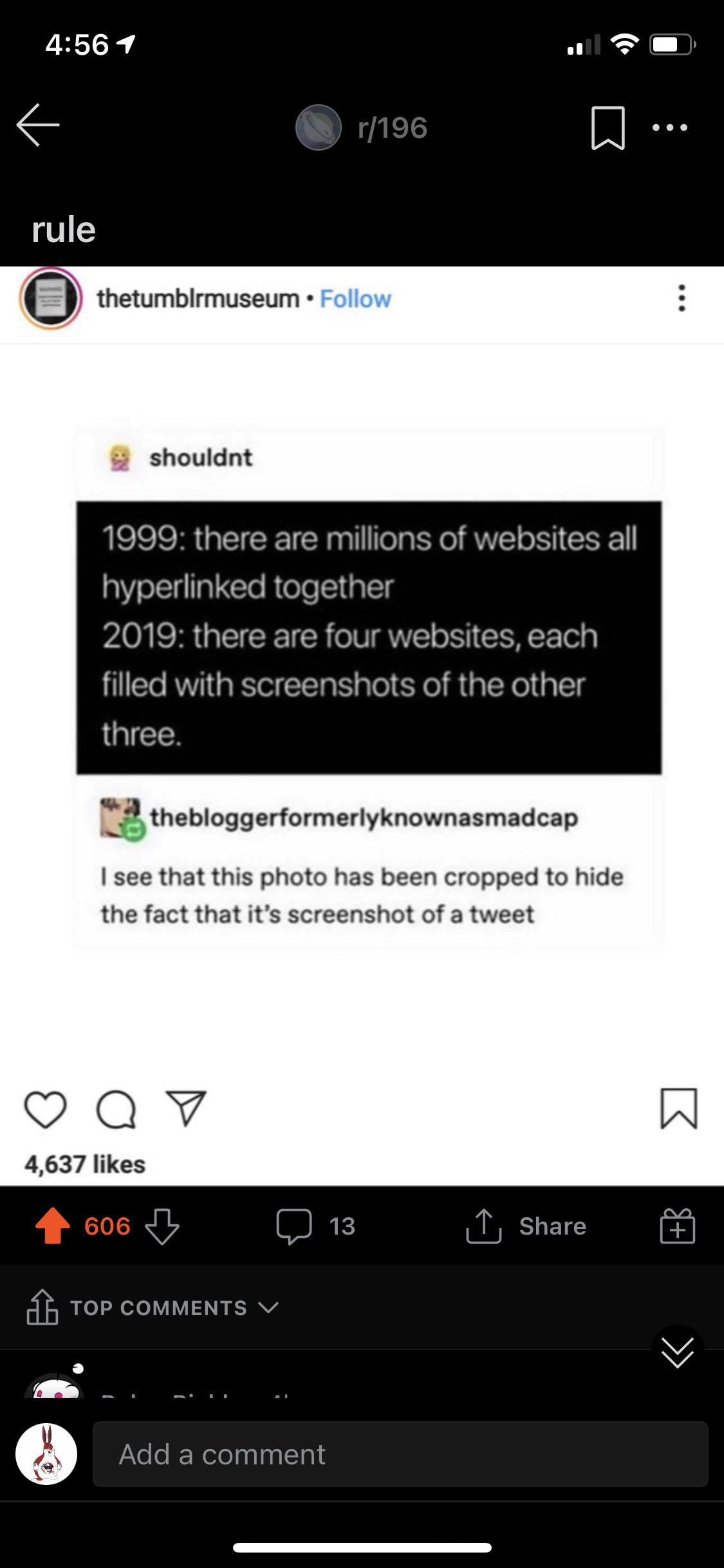
Task: Open the three-dot overflow menu at top
Action: [670, 127]
